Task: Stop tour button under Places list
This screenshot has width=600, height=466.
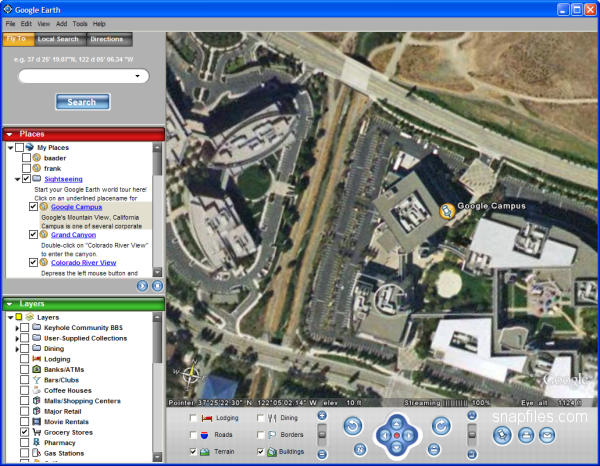Action: point(157,286)
